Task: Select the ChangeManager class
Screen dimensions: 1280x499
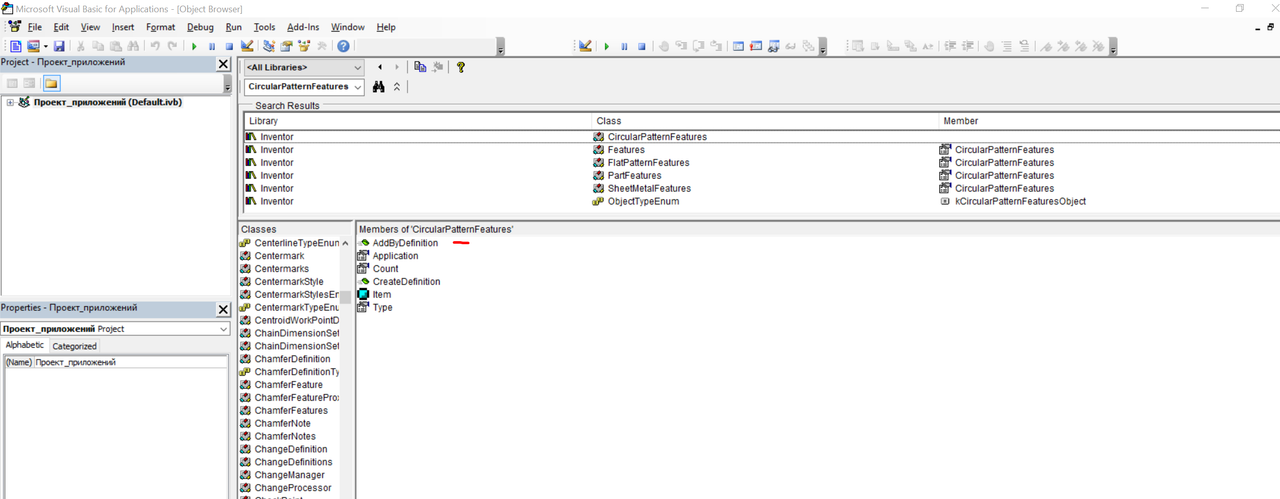Action: [x=289, y=475]
